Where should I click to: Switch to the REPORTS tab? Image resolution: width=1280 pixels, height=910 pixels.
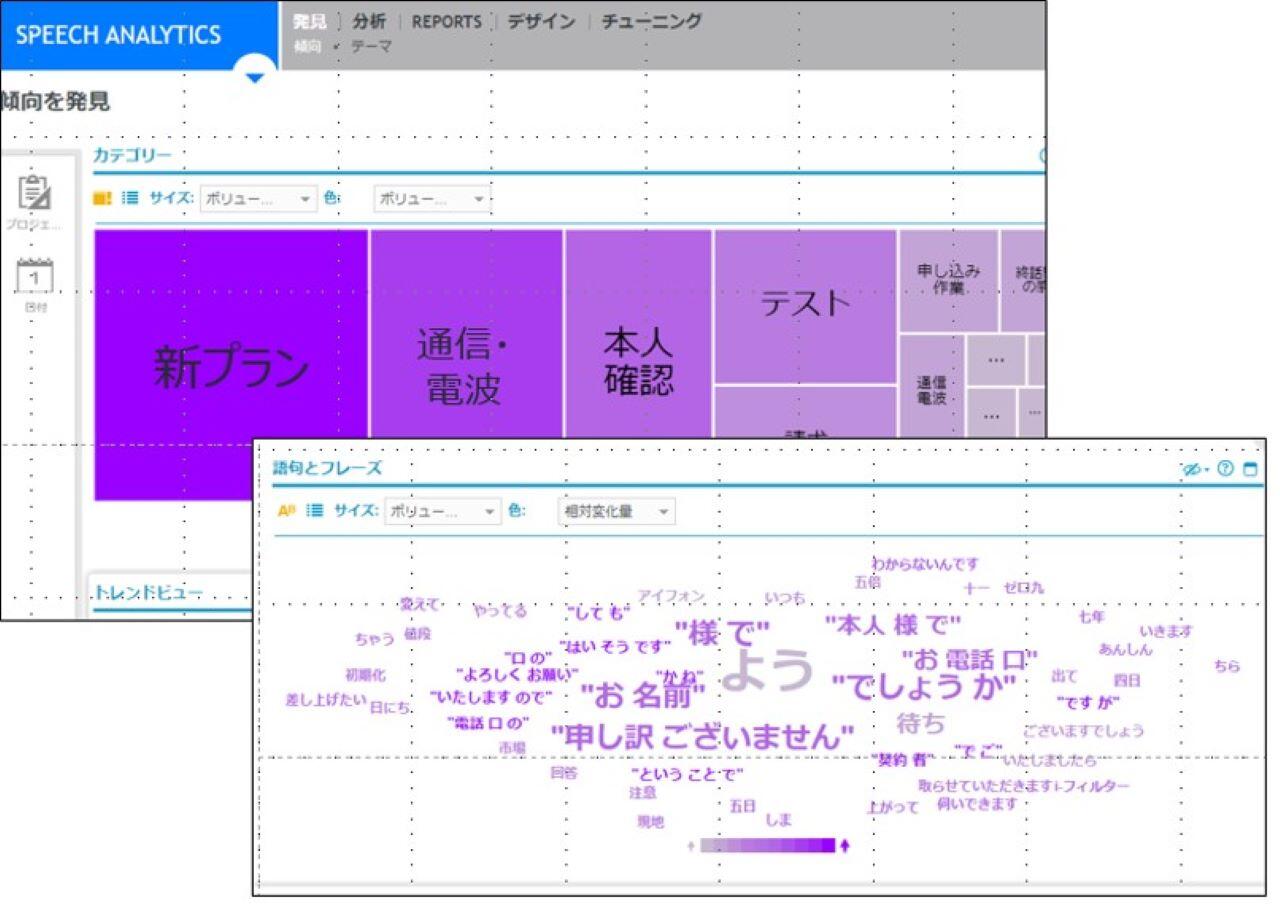pyautogui.click(x=446, y=21)
